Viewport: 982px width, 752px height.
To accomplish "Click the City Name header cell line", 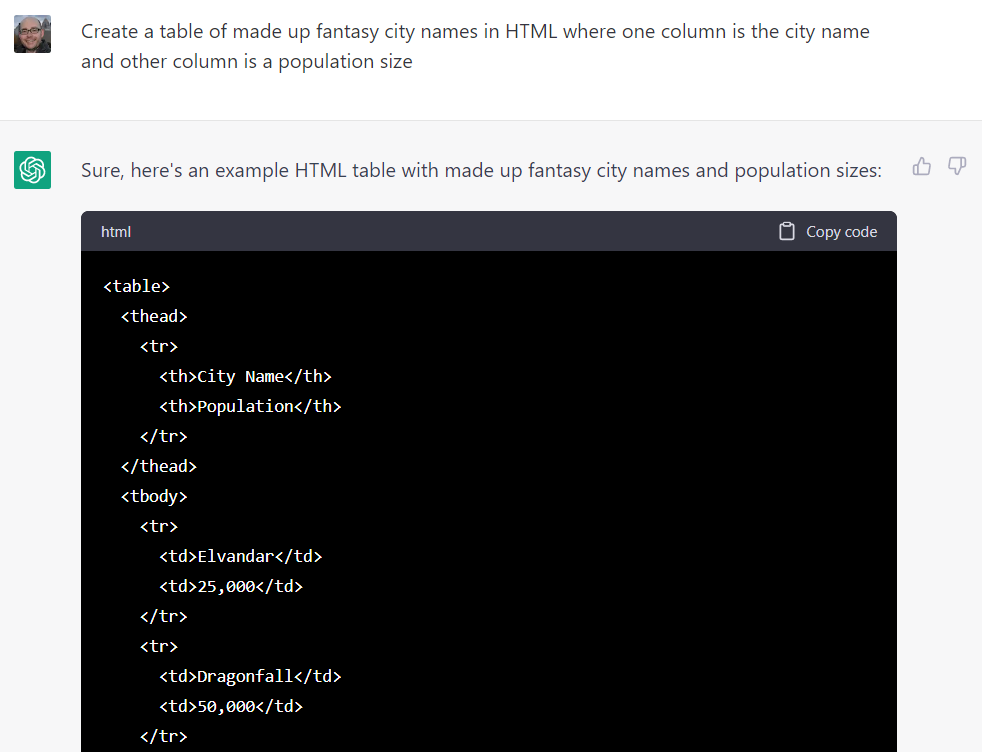I will point(245,377).
